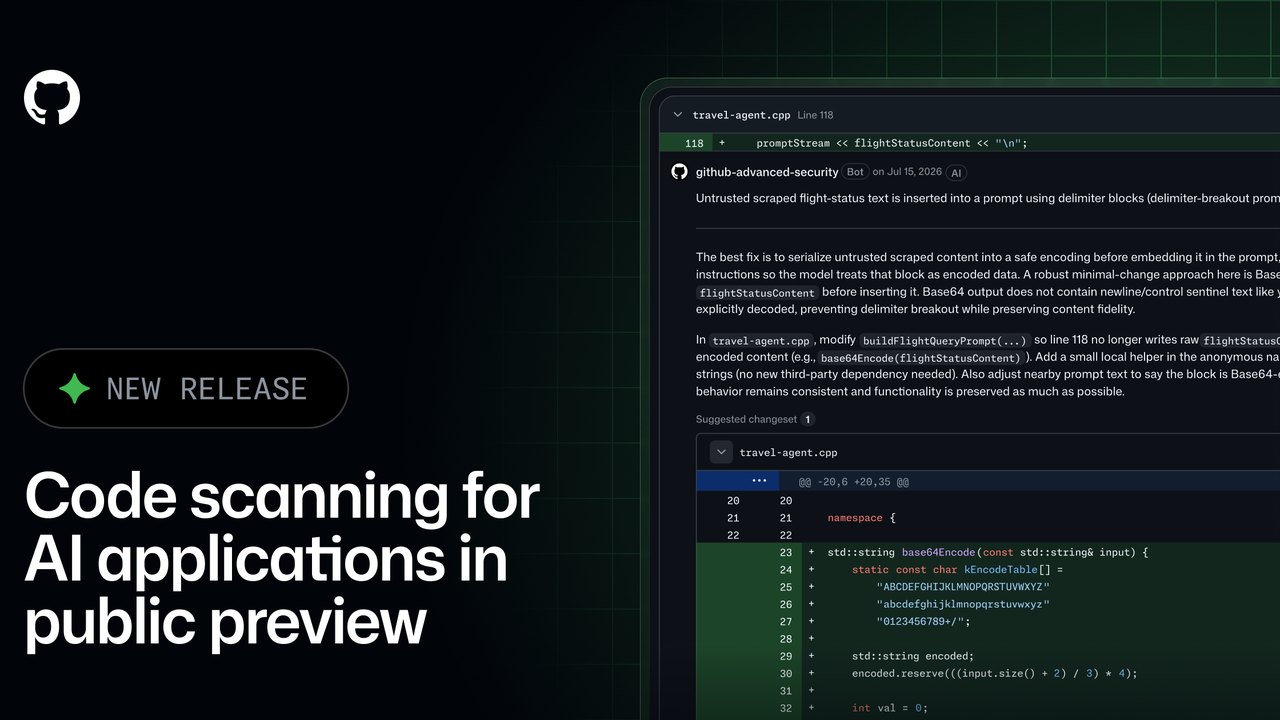Click the Suggested changeset count 1
Screen dimensions: 1280x720
pyautogui.click(x=808, y=419)
